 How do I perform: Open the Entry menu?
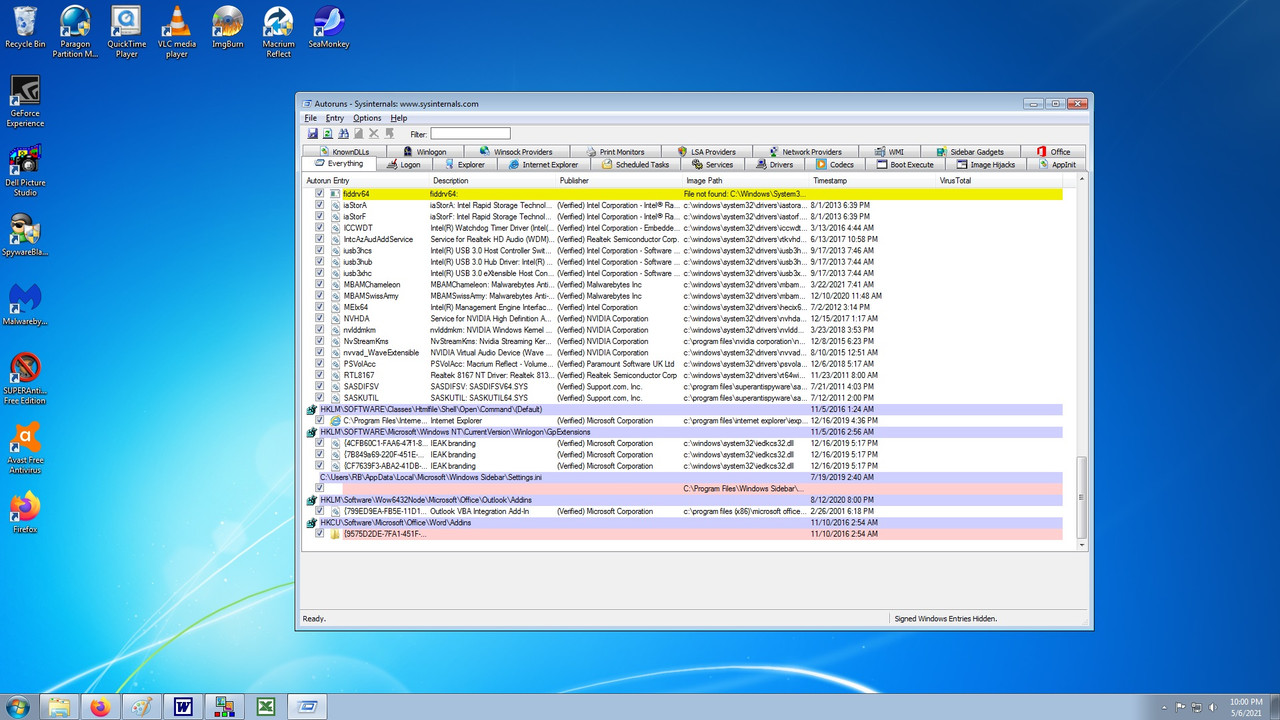coord(334,118)
